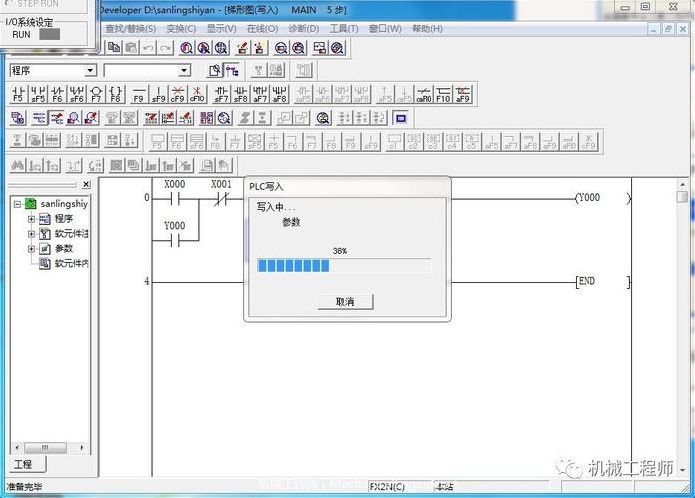Draw vertical line (sF9)
Image resolution: width=695 pixels, height=498 pixels.
coord(158,94)
